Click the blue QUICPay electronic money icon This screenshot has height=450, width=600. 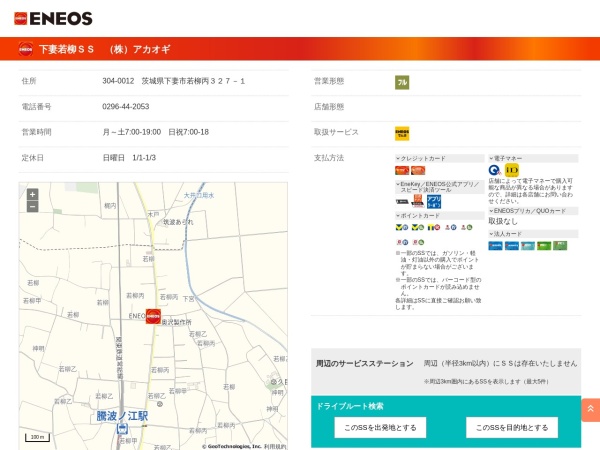coord(494,170)
